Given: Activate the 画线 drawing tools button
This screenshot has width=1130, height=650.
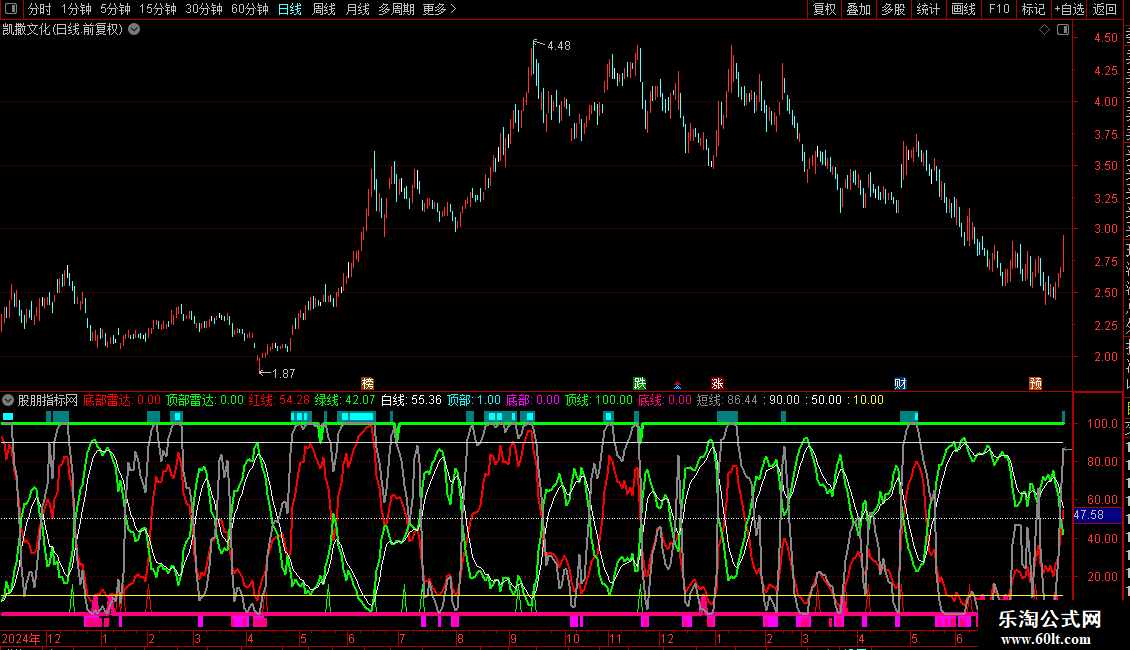Looking at the screenshot, I should (964, 9).
